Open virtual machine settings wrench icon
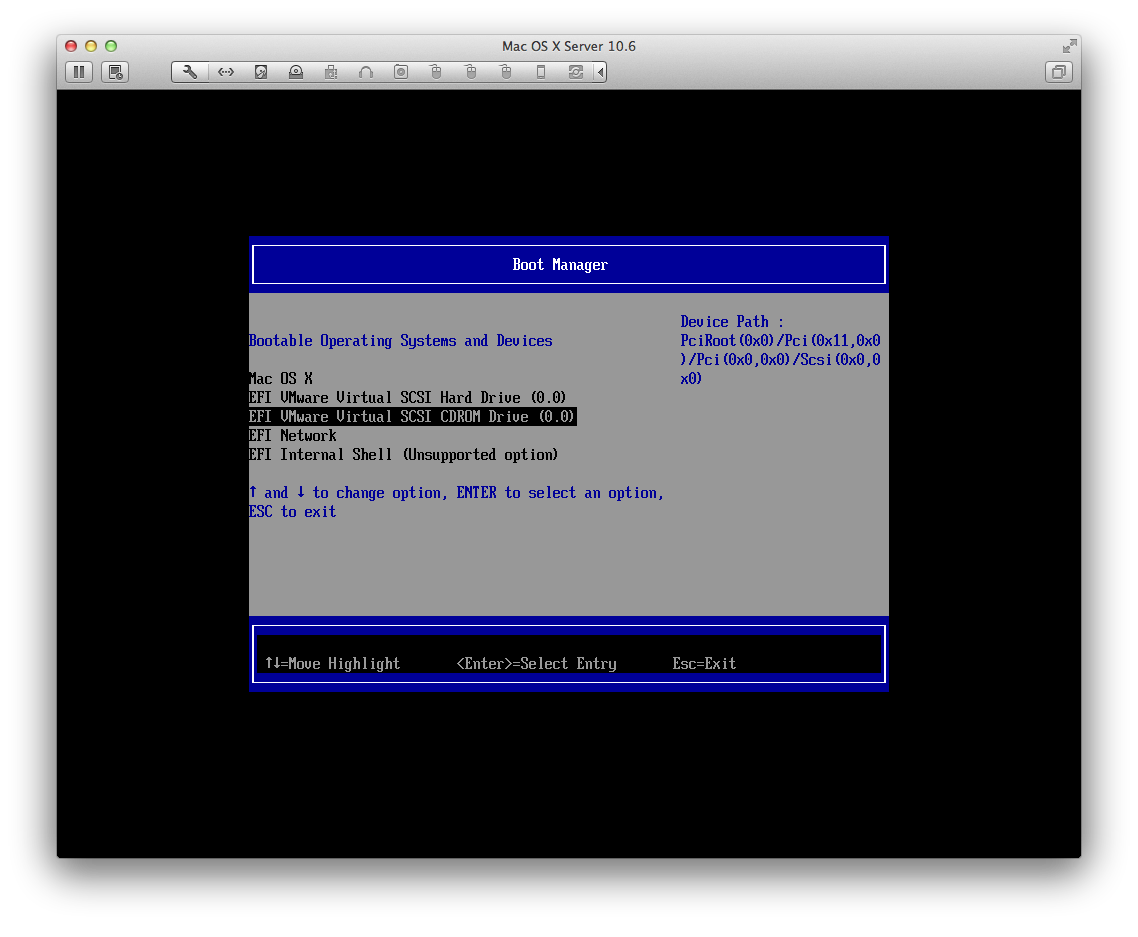Screen dimensions: 1138x937 click(189, 72)
